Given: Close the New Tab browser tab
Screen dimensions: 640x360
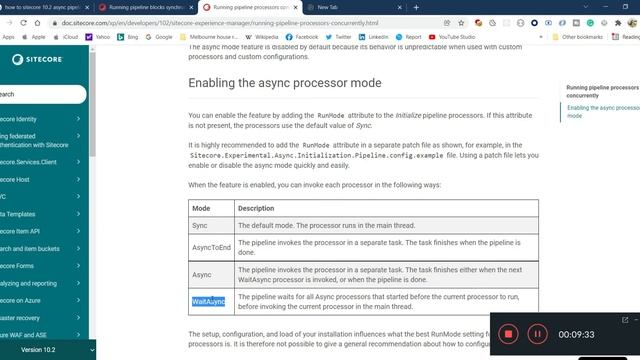Looking at the screenshot, I should [400, 7].
